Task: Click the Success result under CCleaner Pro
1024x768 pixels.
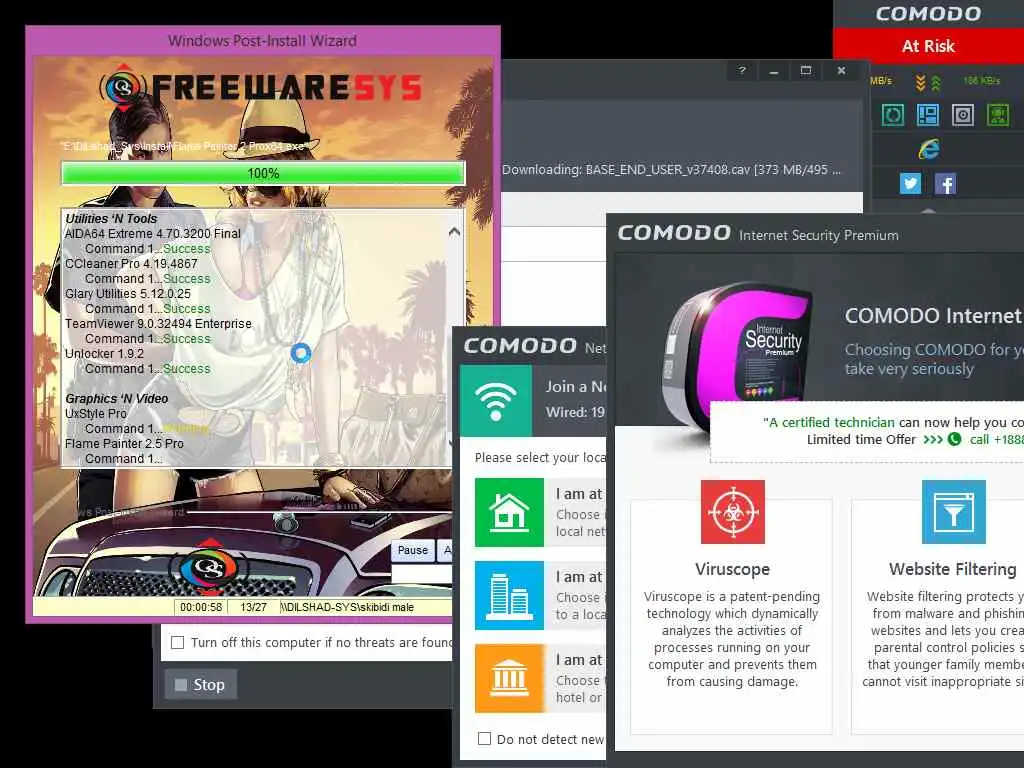Action: click(x=187, y=279)
